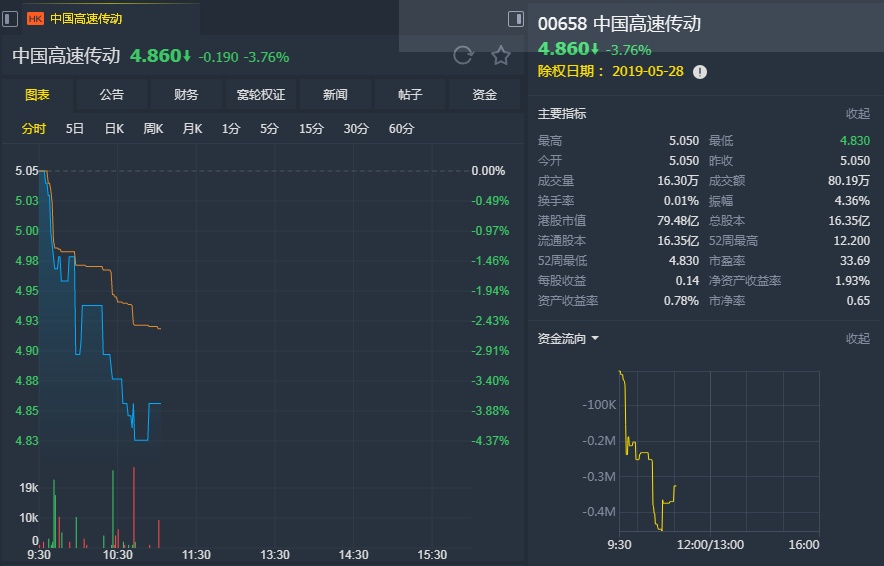This screenshot has height=566, width=884.
Task: Click the 每股收益 value 0.14
Action: pos(687,280)
